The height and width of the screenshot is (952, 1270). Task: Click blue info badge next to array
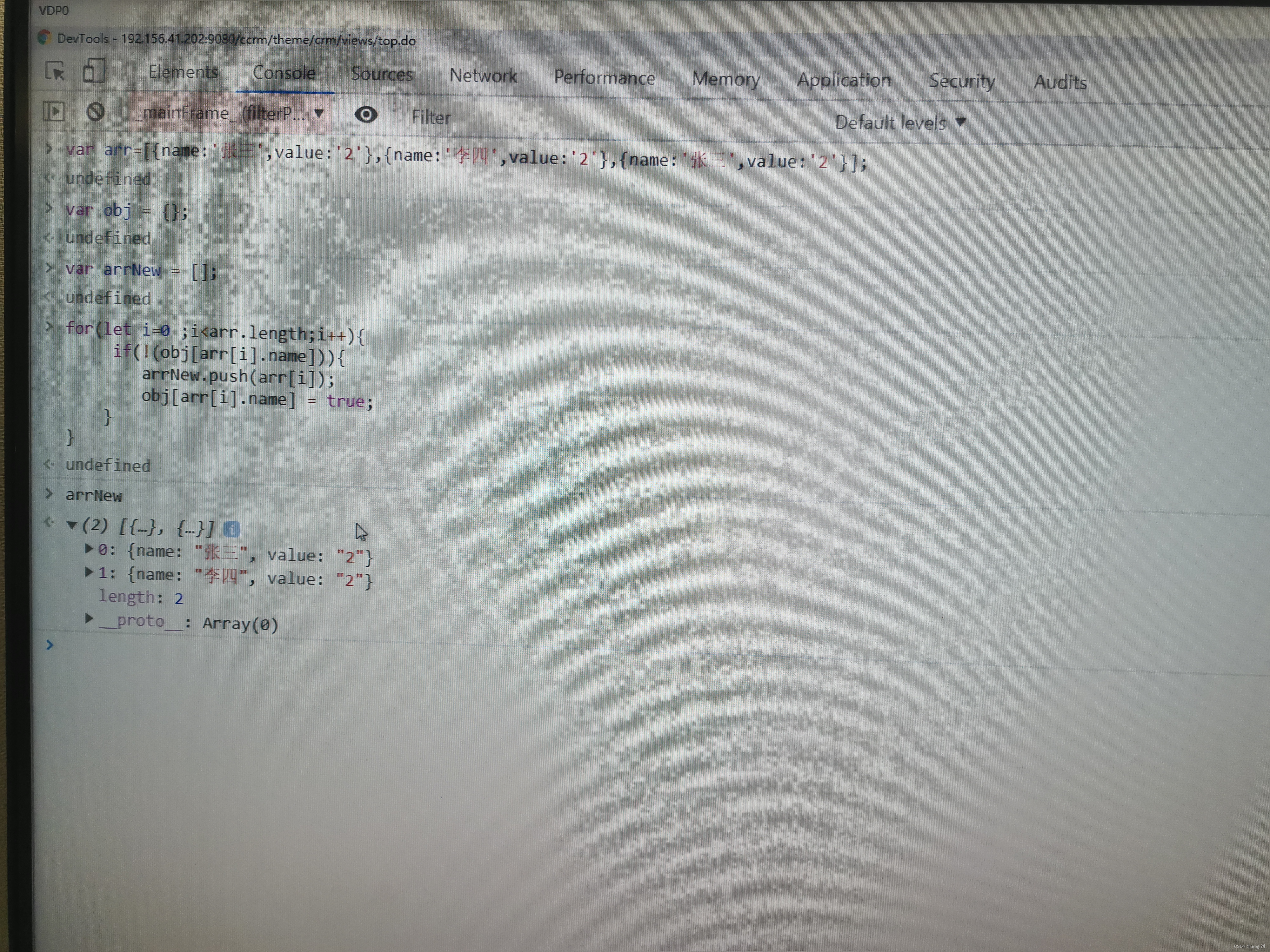click(231, 528)
